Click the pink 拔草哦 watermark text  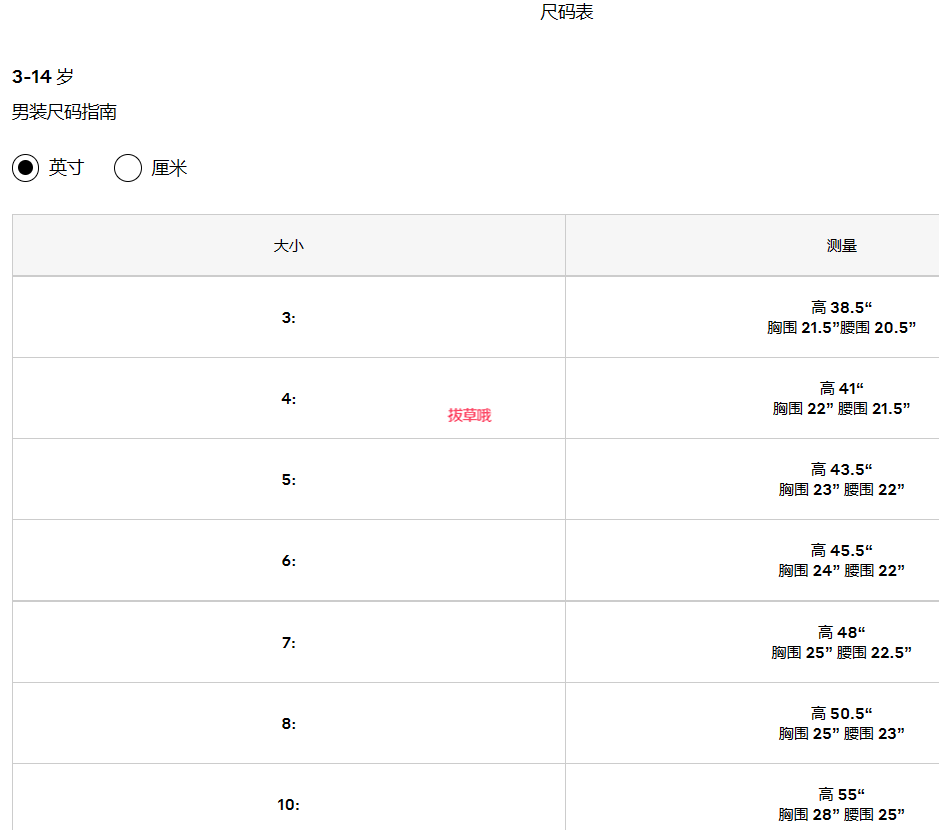pyautogui.click(x=469, y=415)
